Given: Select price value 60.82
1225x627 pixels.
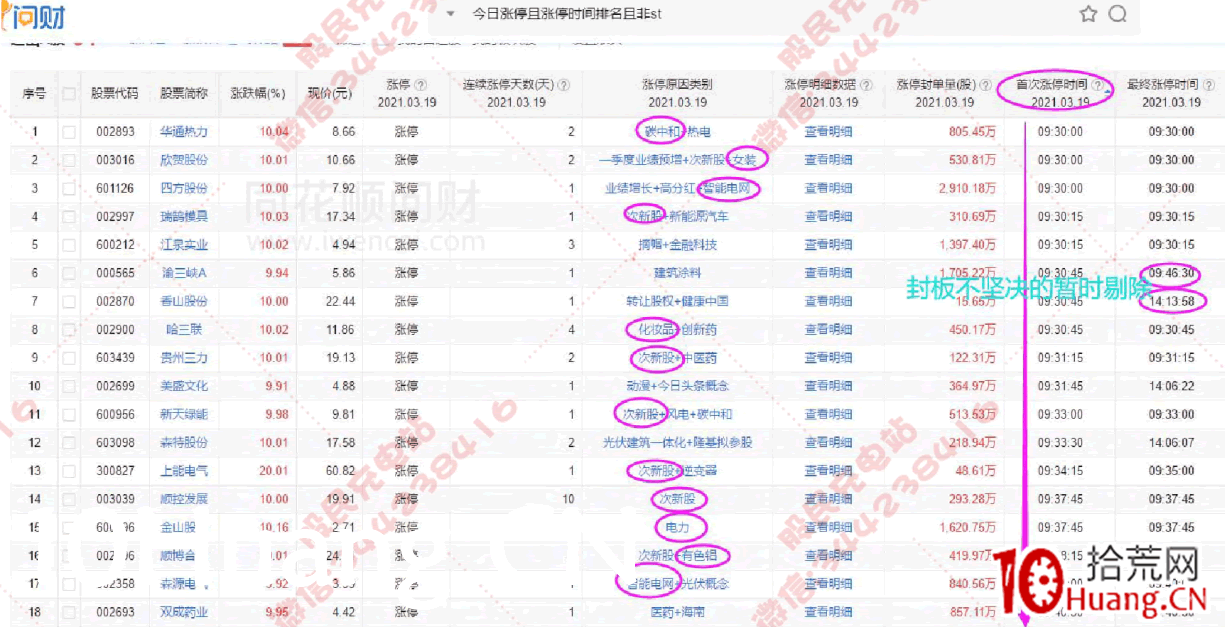Looking at the screenshot, I should [x=340, y=471].
